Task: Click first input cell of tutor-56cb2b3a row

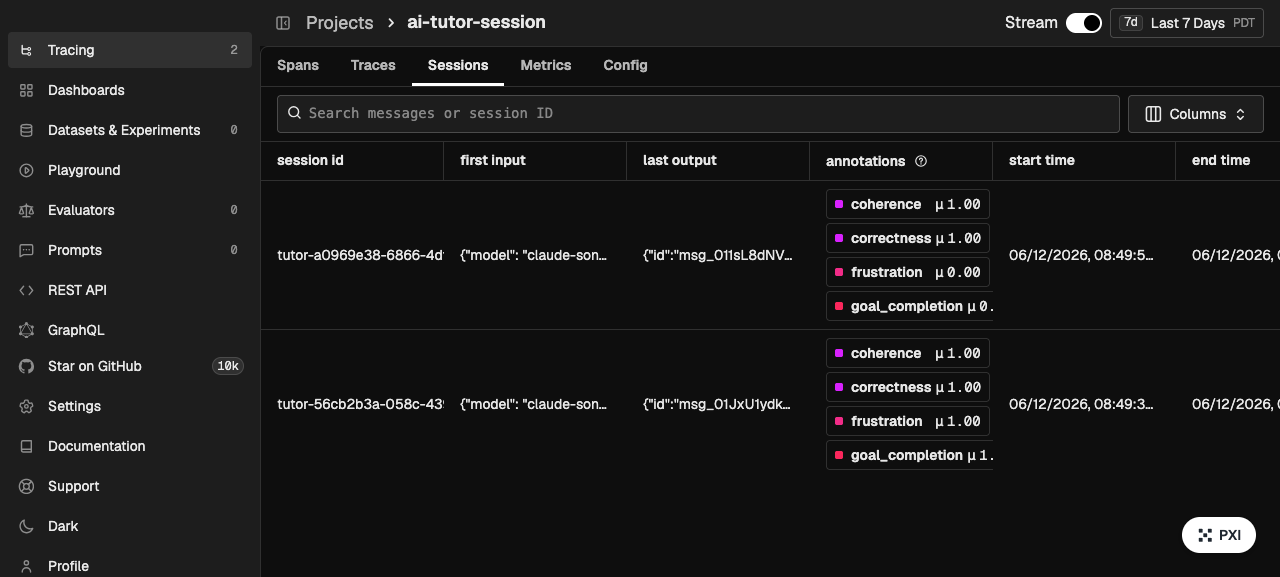Action: [534, 404]
